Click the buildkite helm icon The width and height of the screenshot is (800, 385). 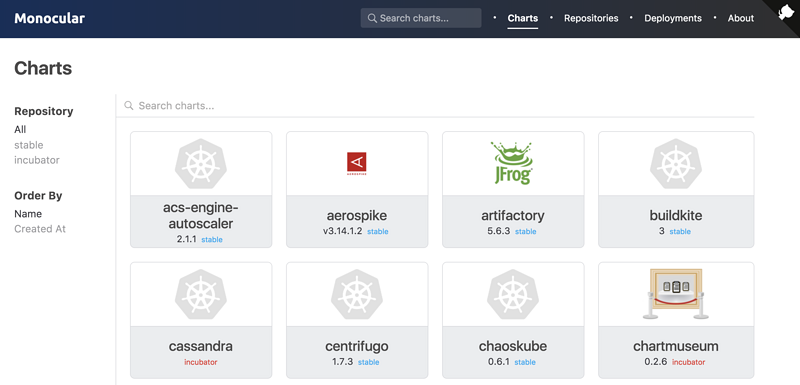tap(676, 164)
